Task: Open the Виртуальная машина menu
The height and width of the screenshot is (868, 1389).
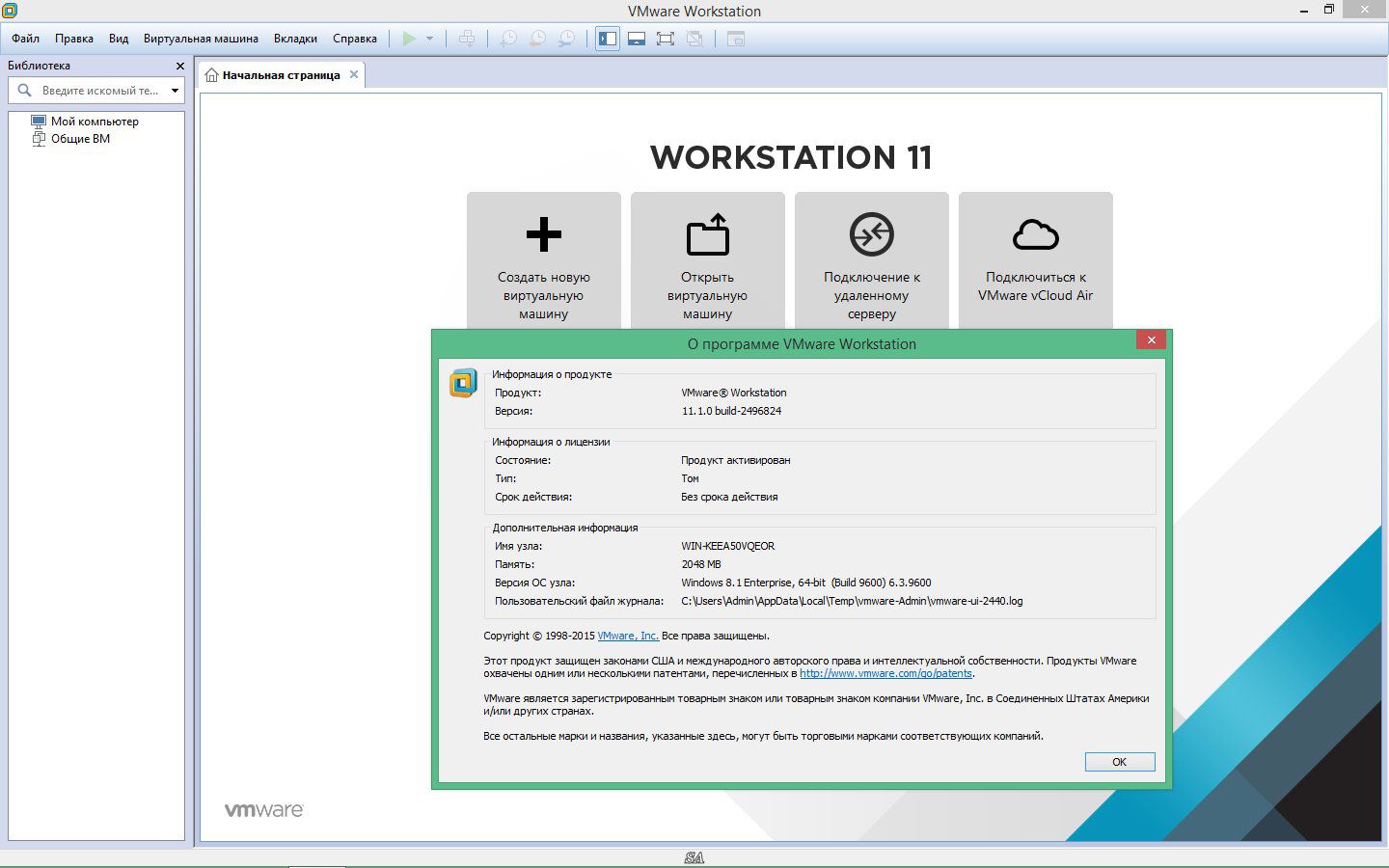Action: pos(201,39)
